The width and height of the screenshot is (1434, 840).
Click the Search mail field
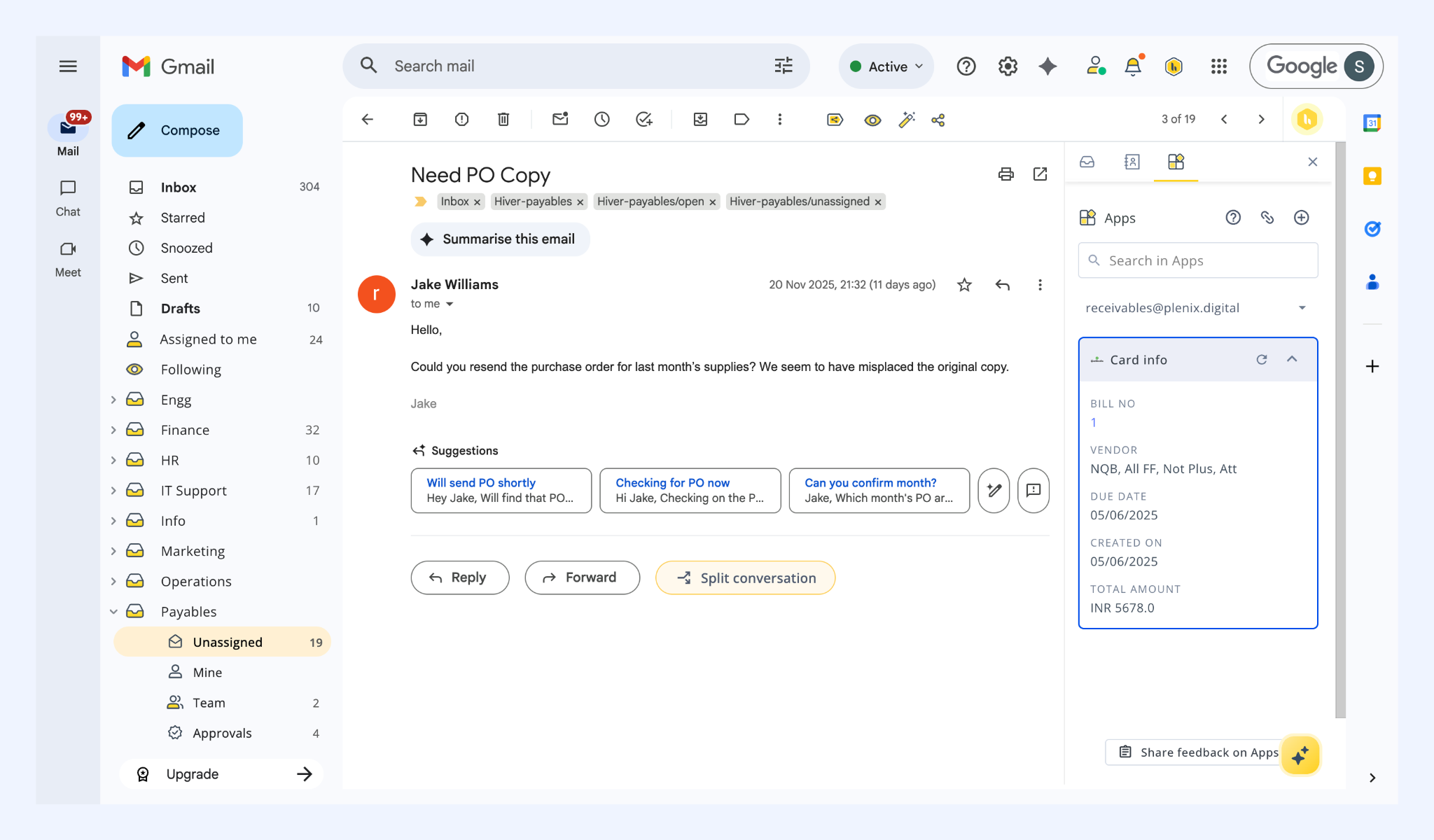pyautogui.click(x=576, y=66)
